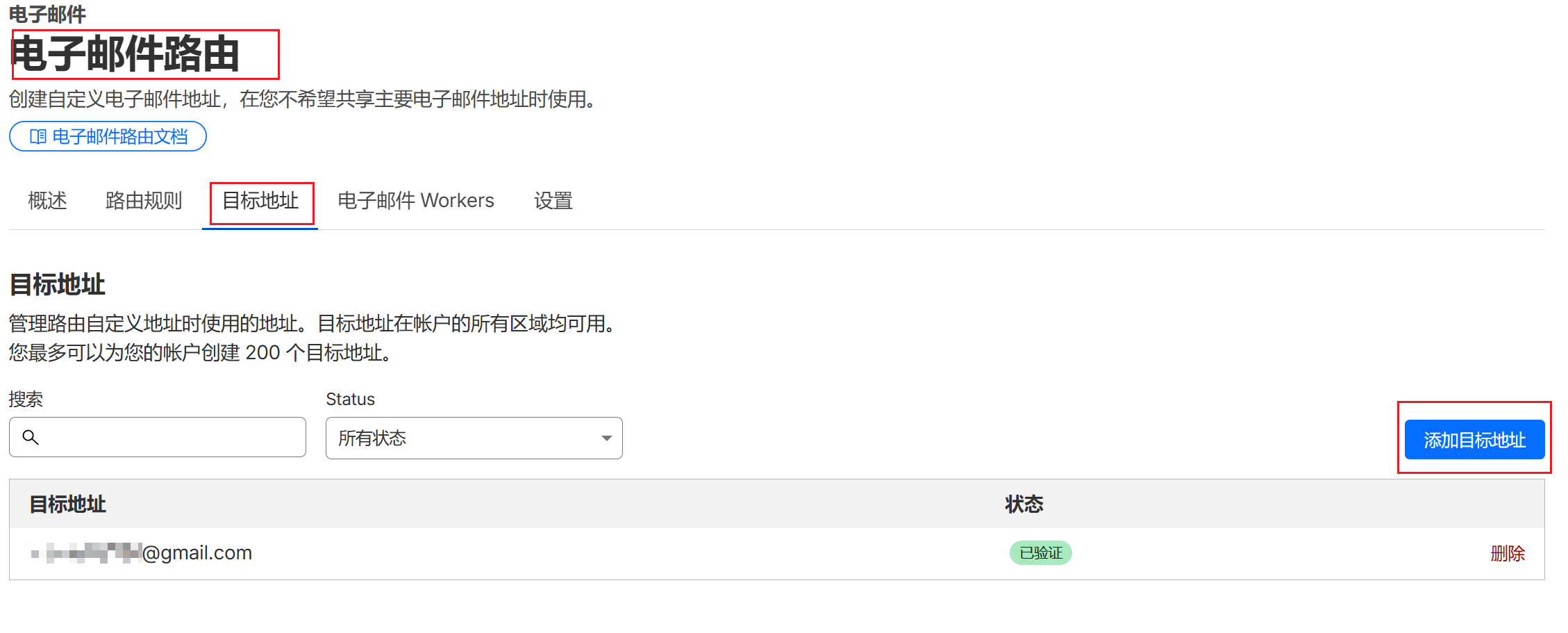Screen dimensions: 1568x633
Task: Click the 状态 table column header
Action: coord(1024,504)
